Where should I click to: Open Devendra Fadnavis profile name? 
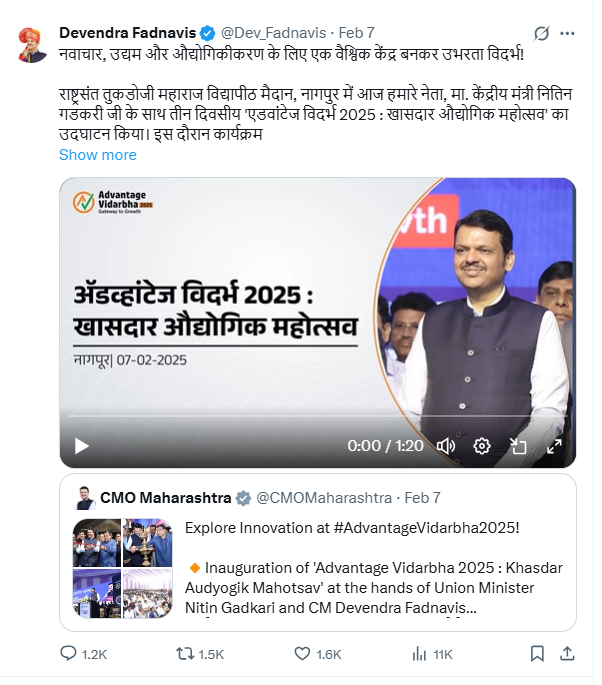(x=128, y=33)
